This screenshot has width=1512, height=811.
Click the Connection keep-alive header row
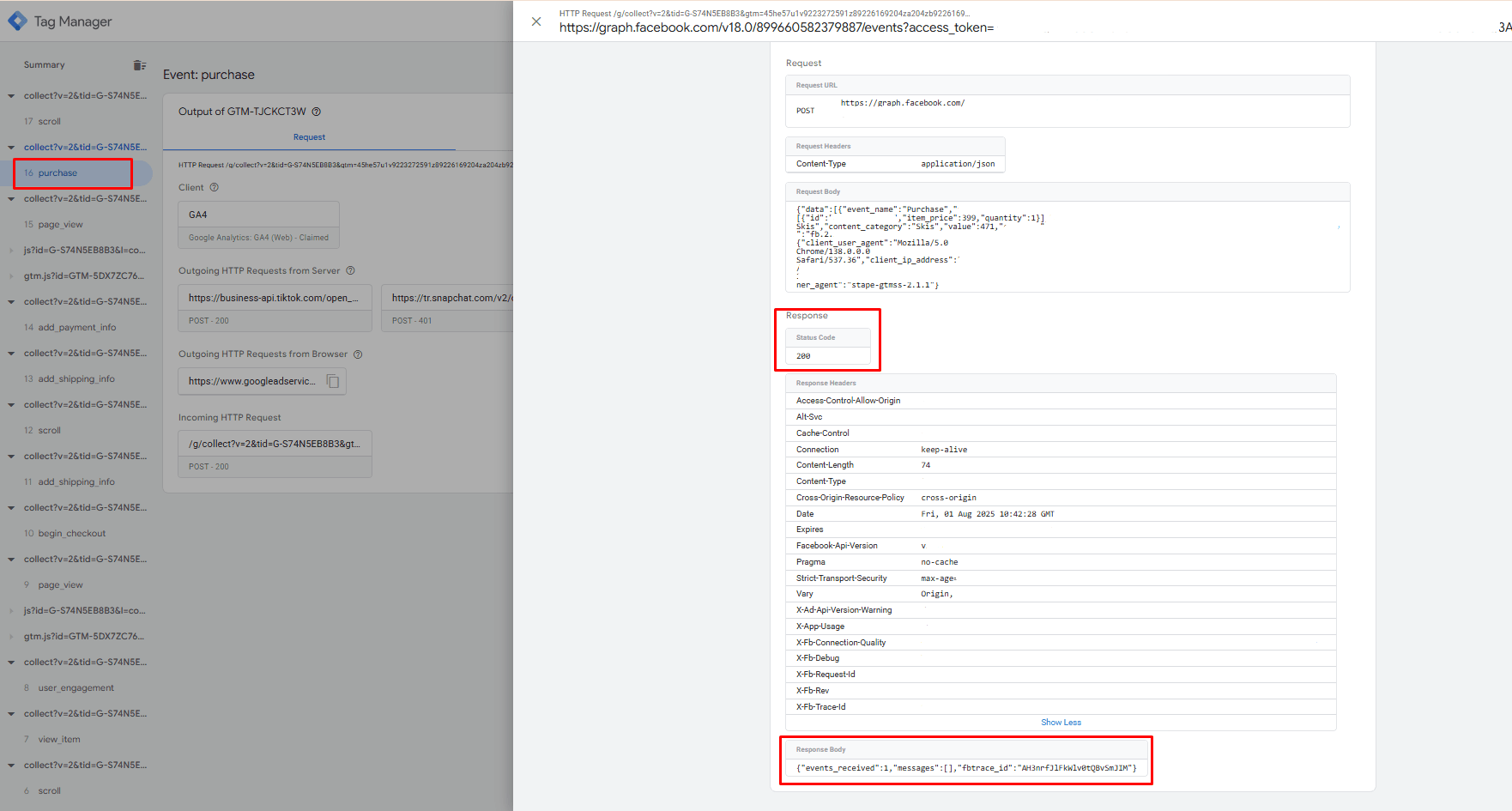click(1061, 450)
